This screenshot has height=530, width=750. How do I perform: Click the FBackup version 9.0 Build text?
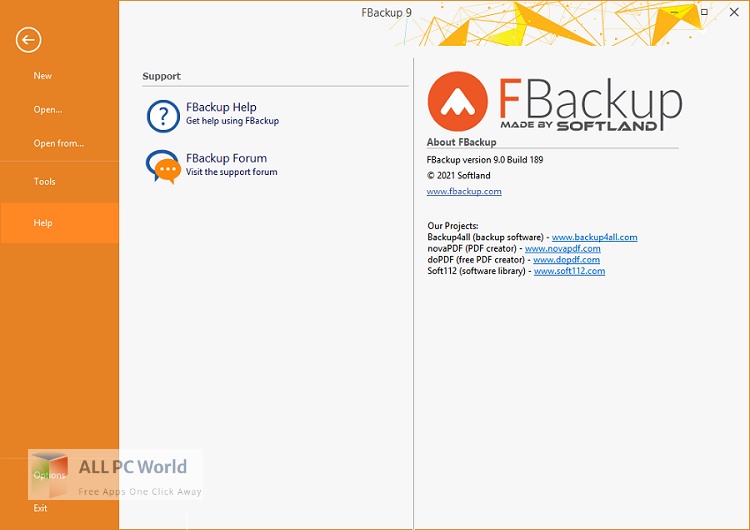pos(485,160)
